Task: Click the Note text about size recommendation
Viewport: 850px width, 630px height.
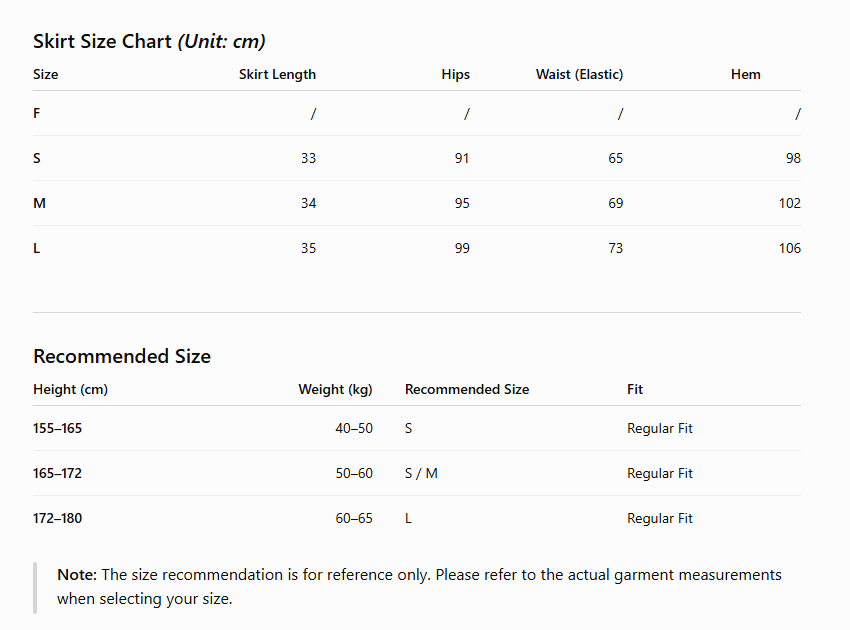Action: 419,587
